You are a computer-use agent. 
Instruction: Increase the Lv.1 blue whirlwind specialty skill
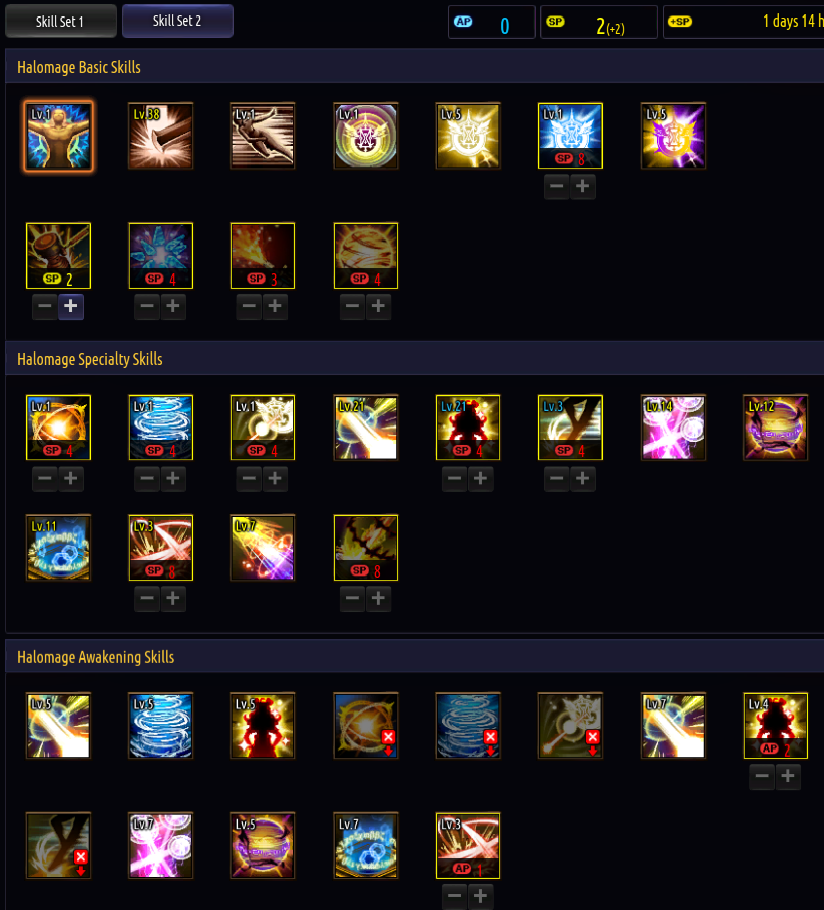(x=173, y=479)
